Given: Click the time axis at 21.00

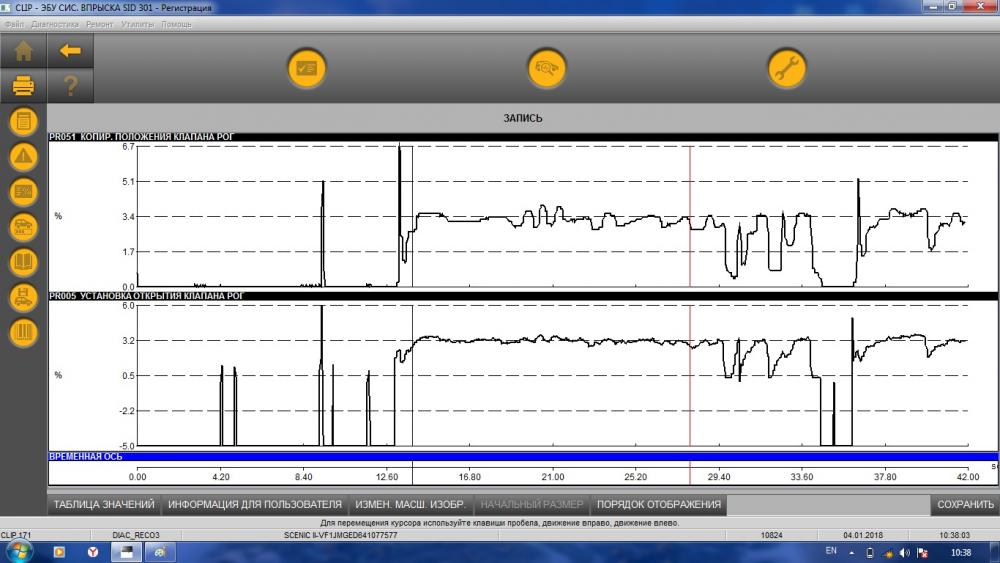Looking at the screenshot, I should coord(552,477).
